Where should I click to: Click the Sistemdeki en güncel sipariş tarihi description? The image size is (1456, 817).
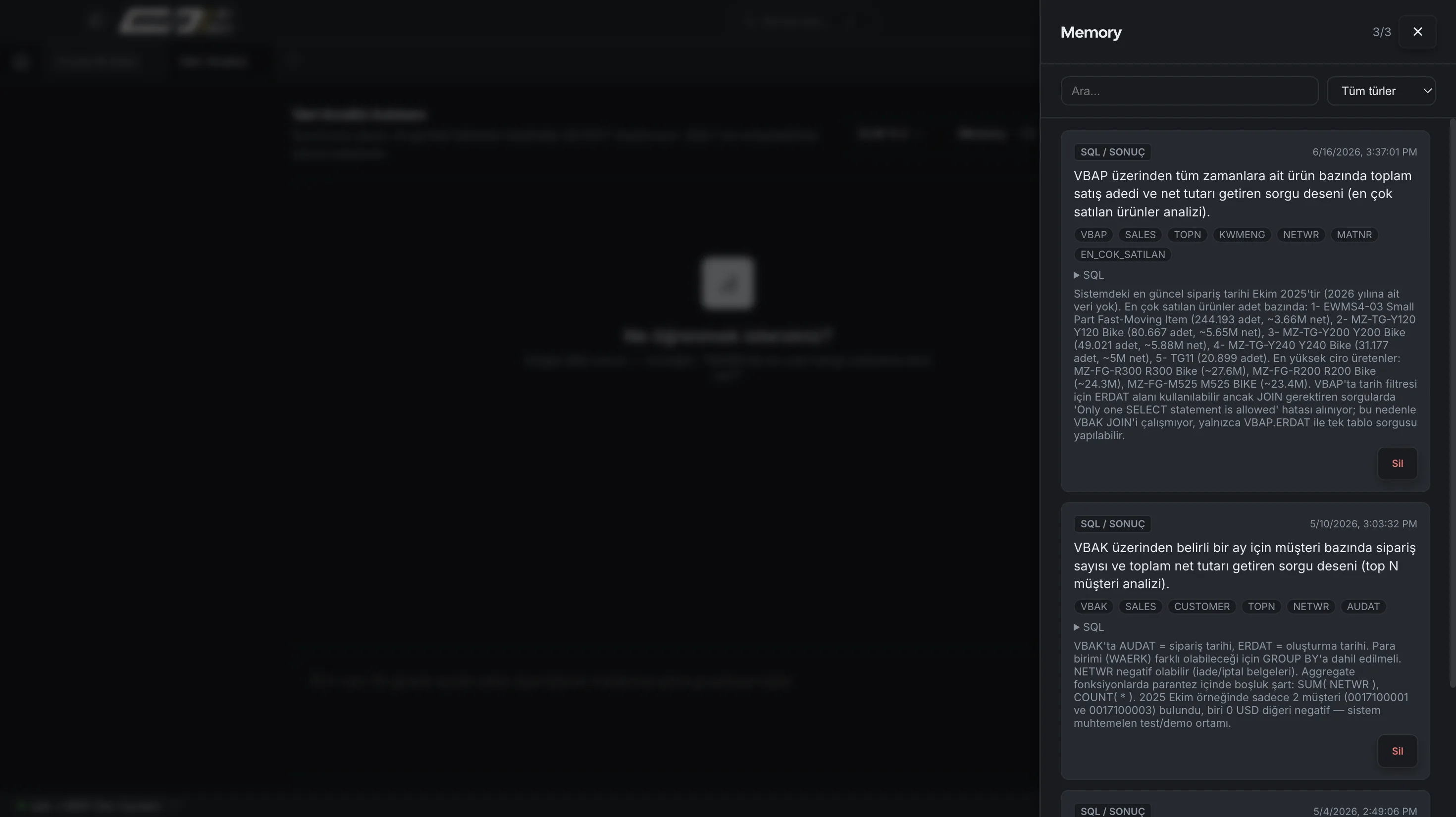click(1245, 365)
